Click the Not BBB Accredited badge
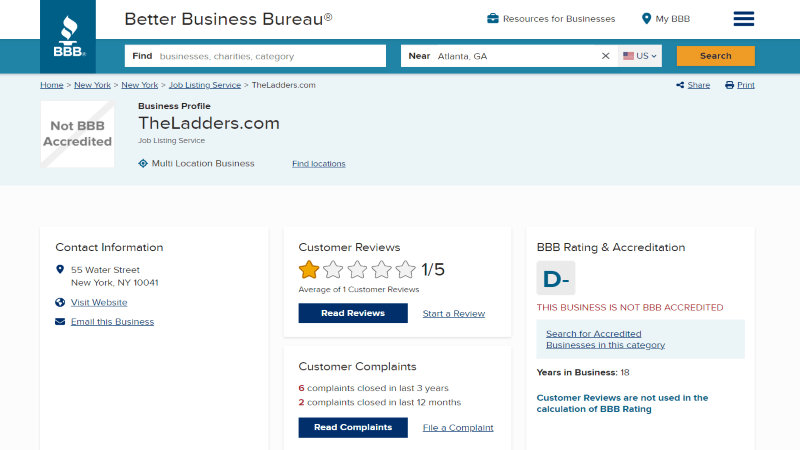800x450 pixels. pos(78,134)
